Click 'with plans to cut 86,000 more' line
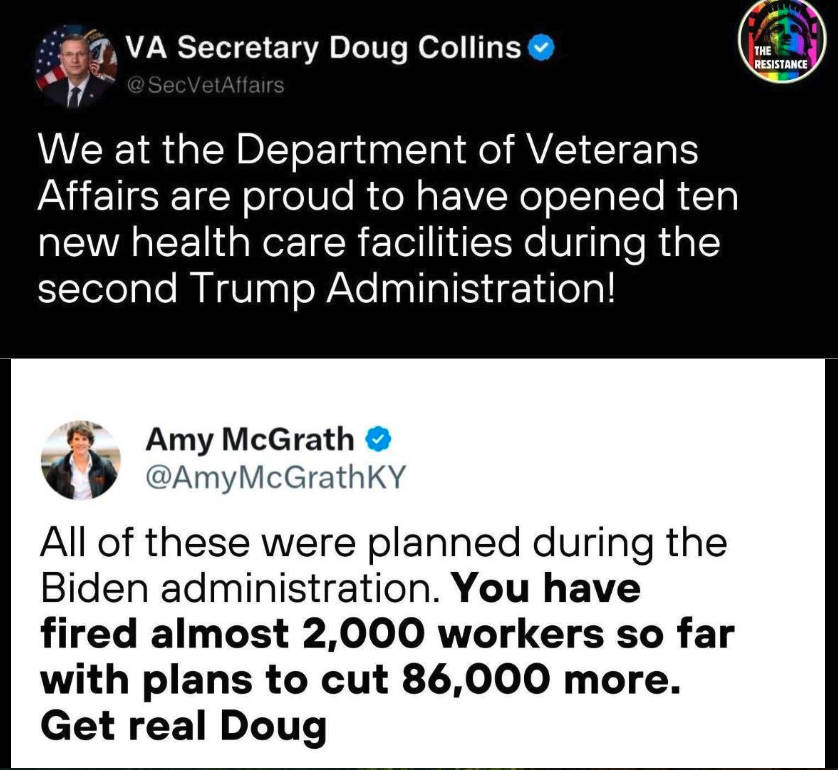838x770 pixels. click(x=361, y=681)
